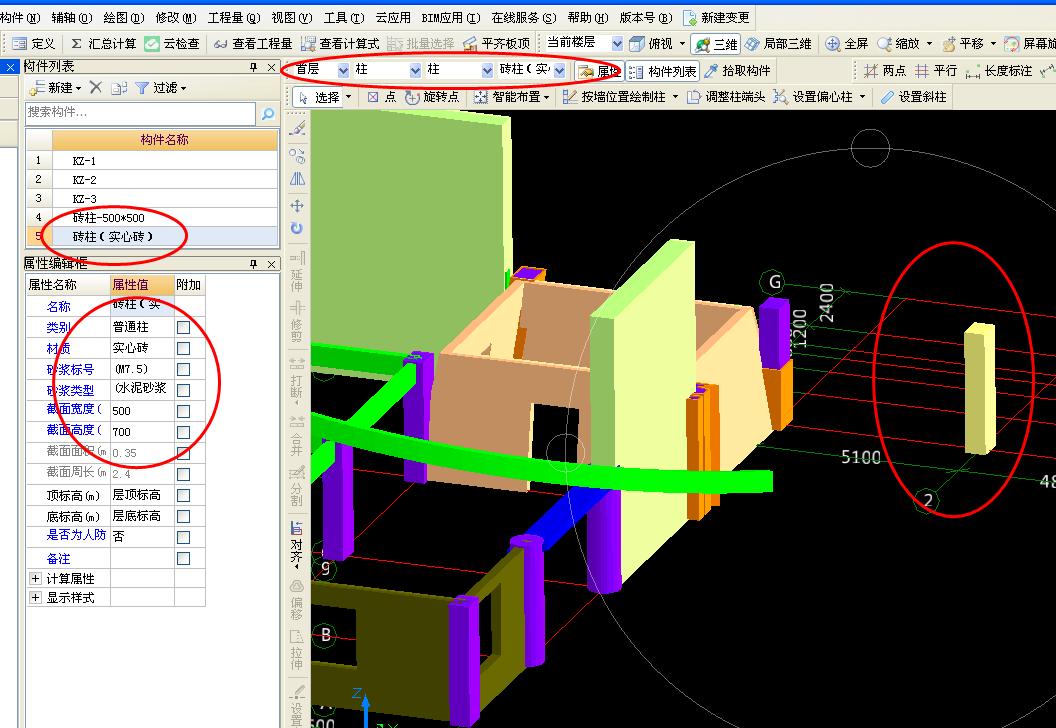The height and width of the screenshot is (728, 1056).
Task: Click 设置偏心柱 eccentric column tool
Action: pyautogui.click(x=812, y=97)
